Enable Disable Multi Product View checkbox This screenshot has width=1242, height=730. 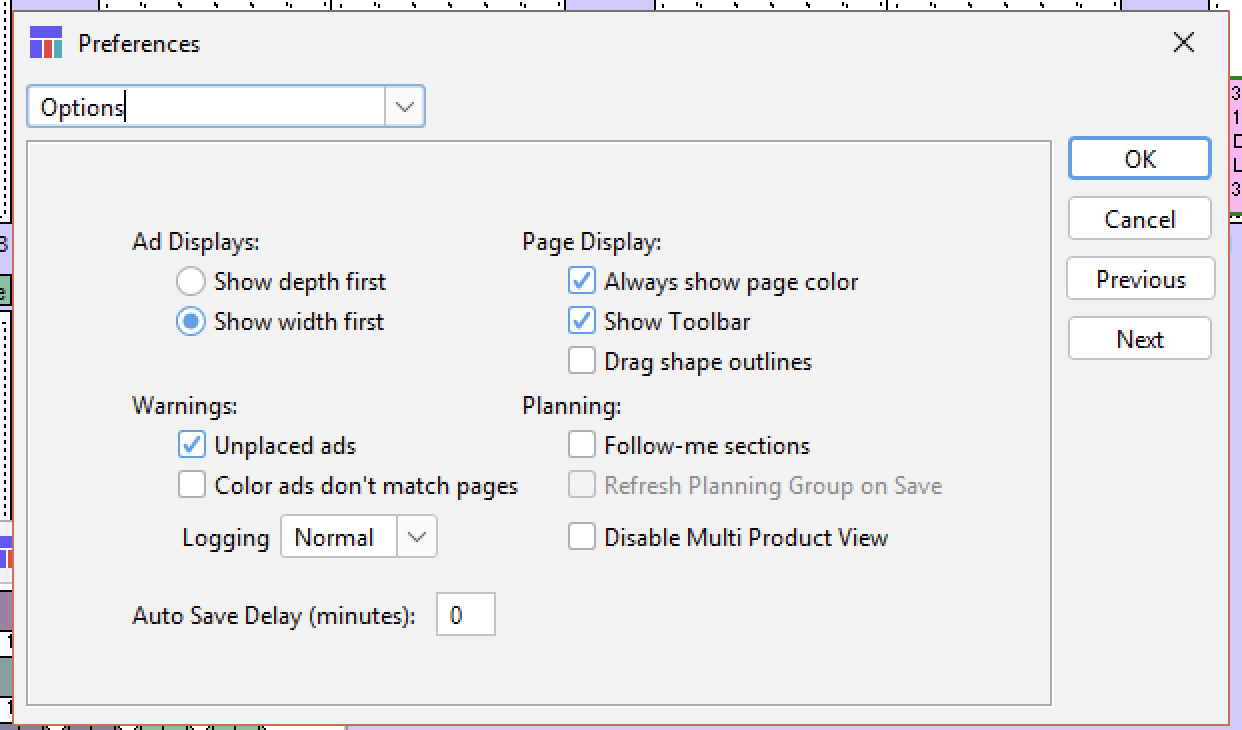tap(582, 537)
